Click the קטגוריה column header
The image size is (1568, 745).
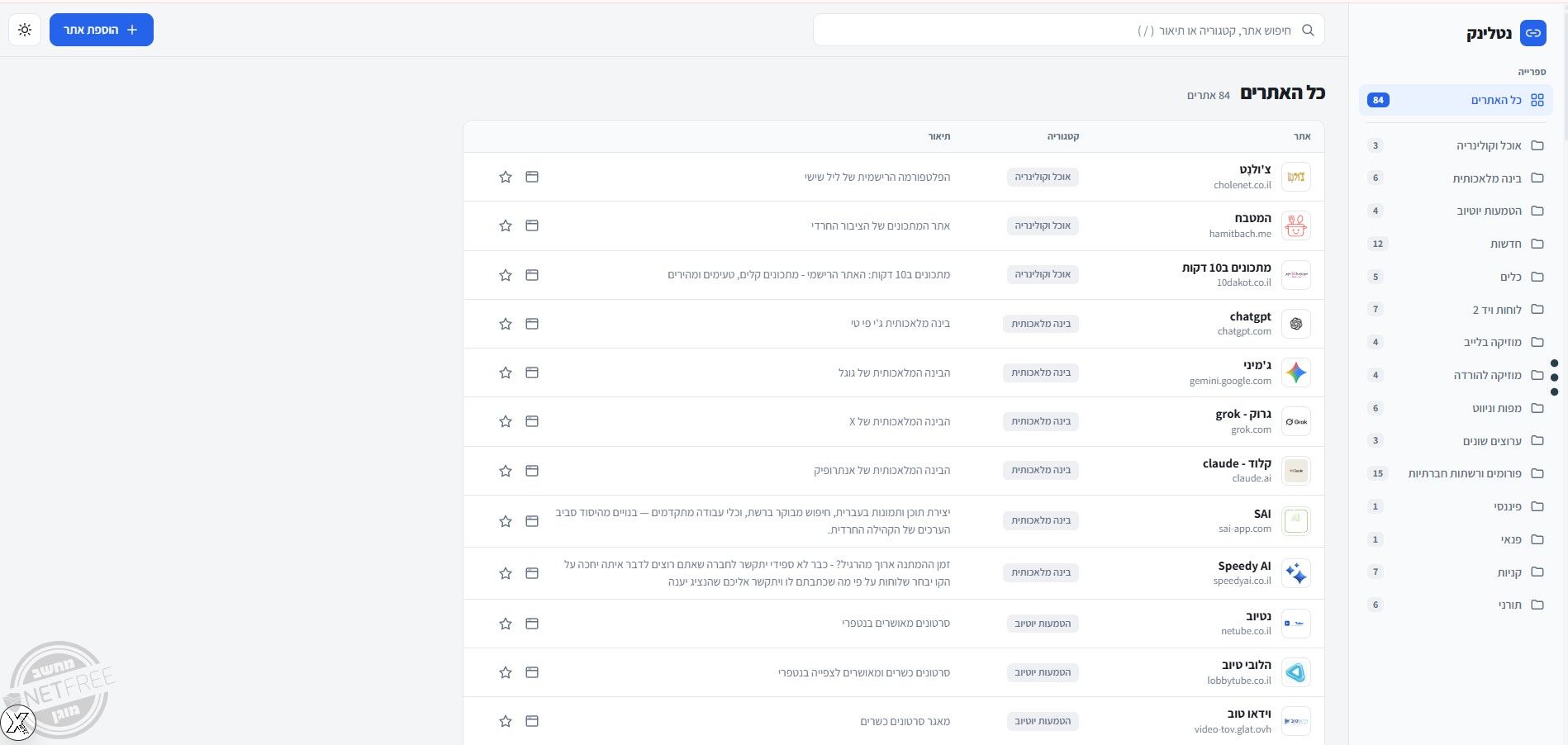tap(1063, 136)
